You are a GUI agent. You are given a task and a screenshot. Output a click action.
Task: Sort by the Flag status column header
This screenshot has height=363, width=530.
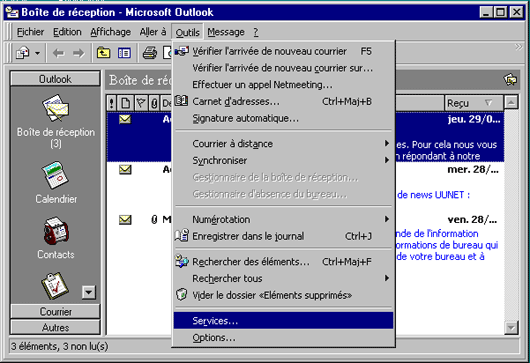141,103
